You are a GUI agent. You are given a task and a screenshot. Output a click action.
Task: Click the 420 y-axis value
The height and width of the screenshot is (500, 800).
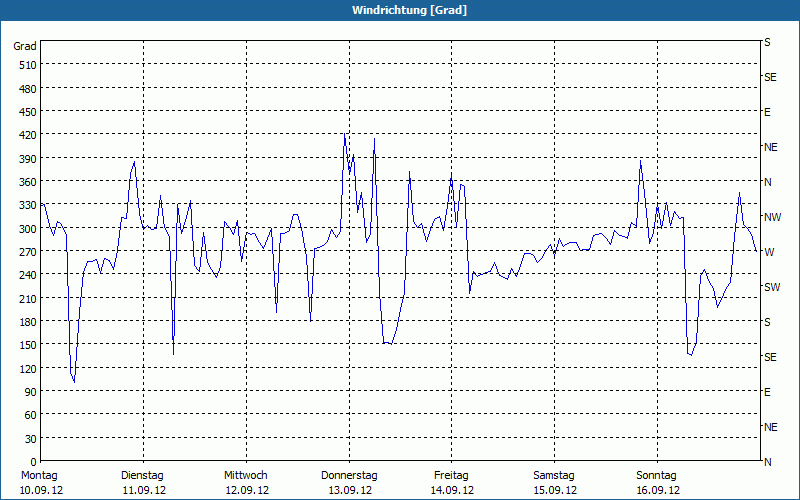[28, 135]
